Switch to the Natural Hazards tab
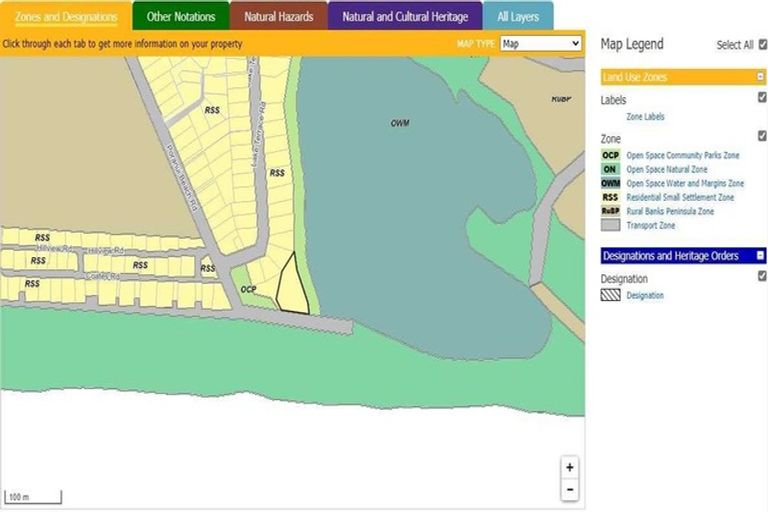768x512 pixels. [278, 17]
